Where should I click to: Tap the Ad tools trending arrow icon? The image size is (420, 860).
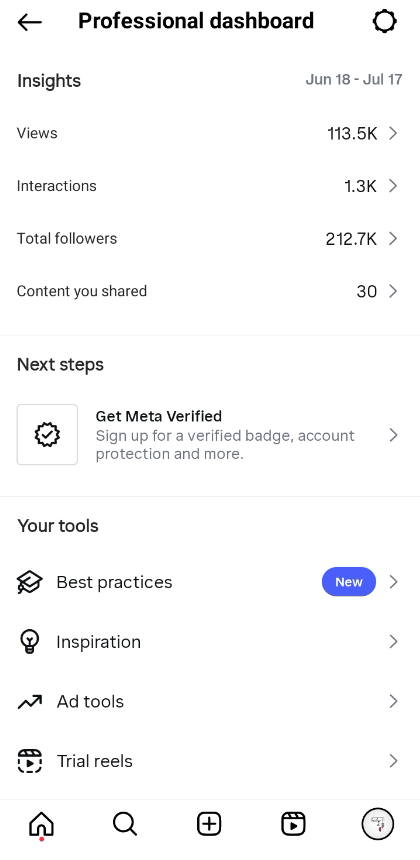[x=29, y=701]
